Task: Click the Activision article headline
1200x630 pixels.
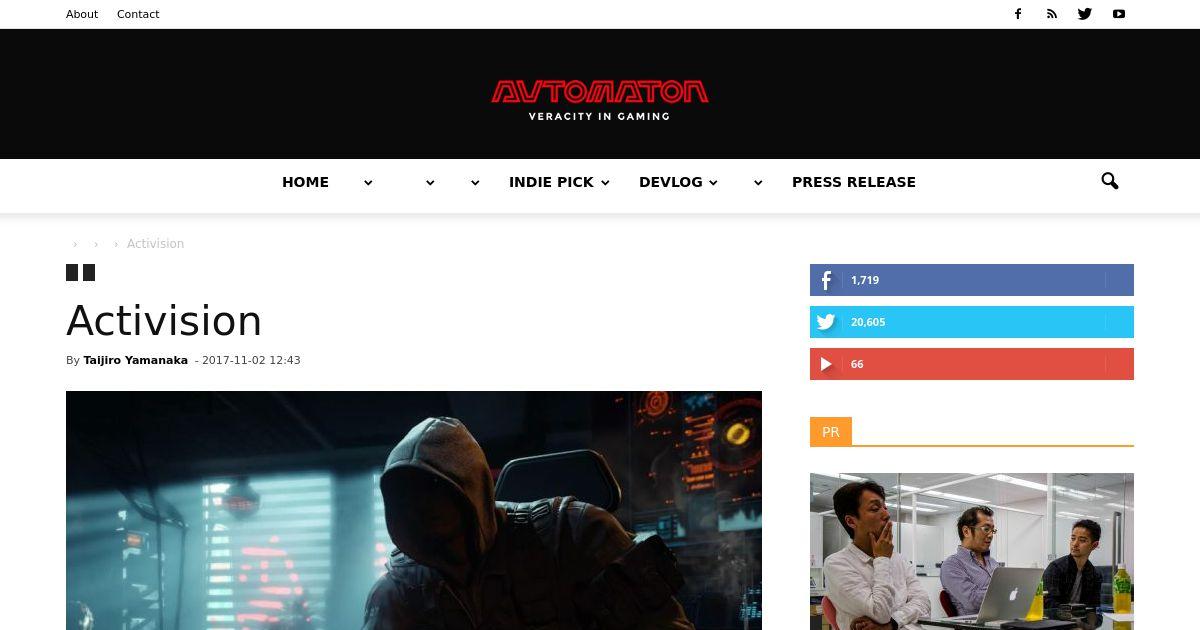Action: pyautogui.click(x=164, y=321)
